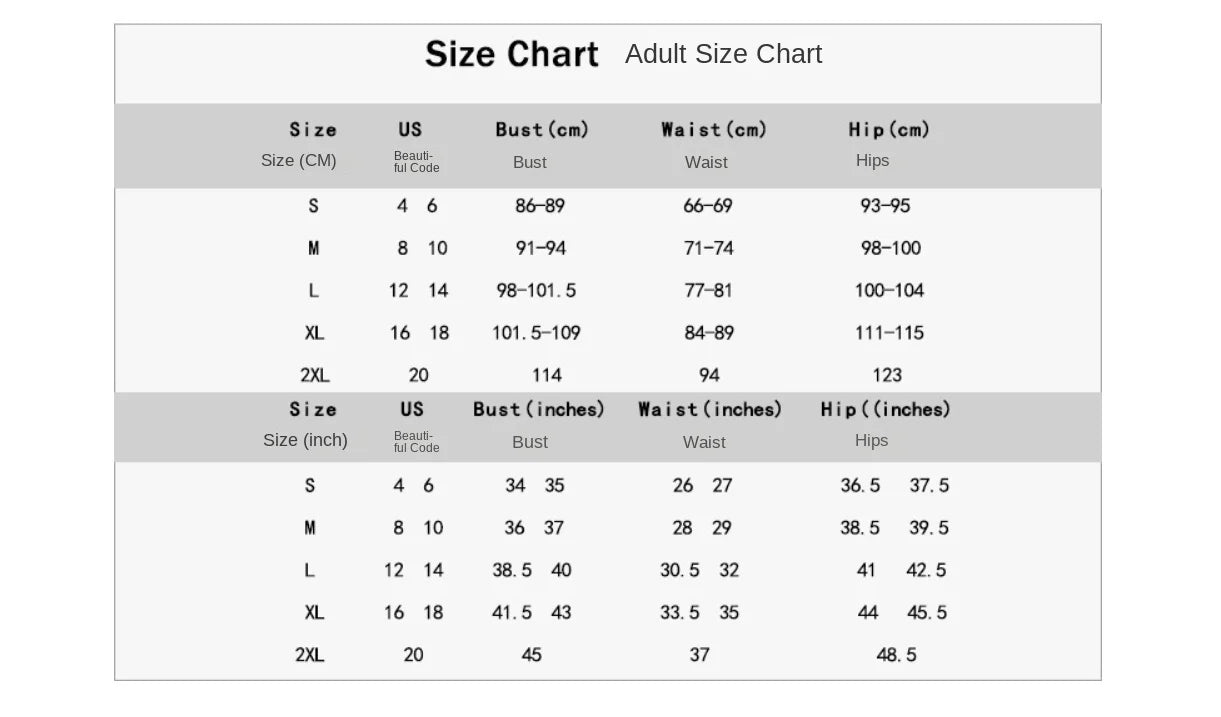
Task: Click the 'Waist(inches)' column header
Action: click(x=710, y=410)
